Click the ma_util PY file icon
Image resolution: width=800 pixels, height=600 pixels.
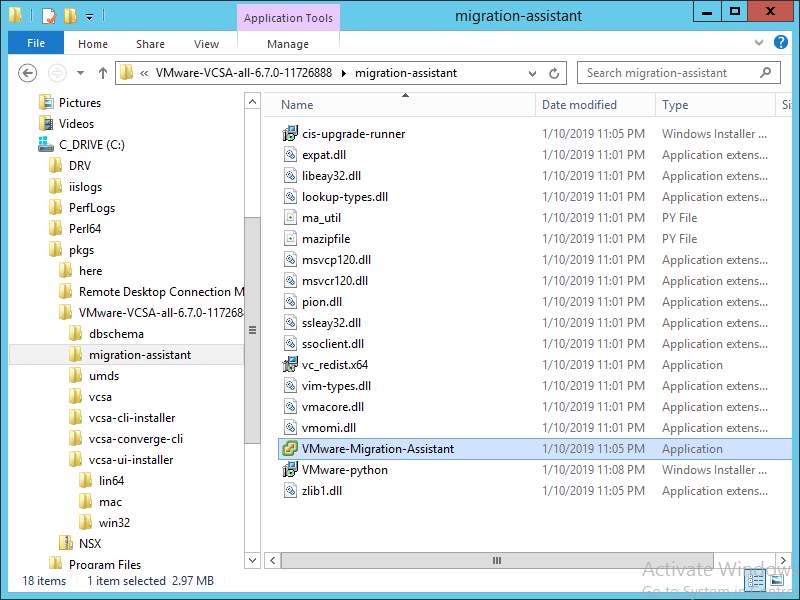(290, 218)
